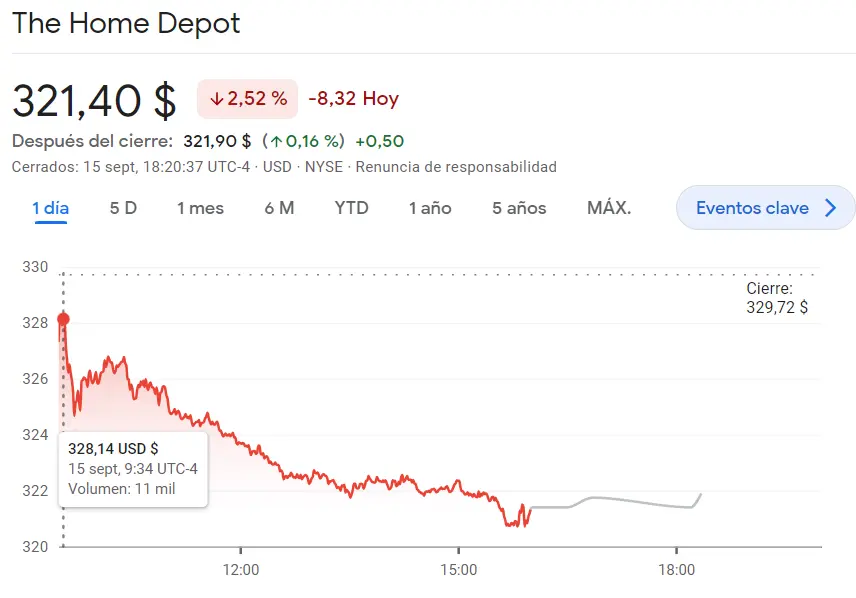Screen dimensions: 856x598
Task: Click the volume tooltip box on the chart
Action: click(131, 468)
